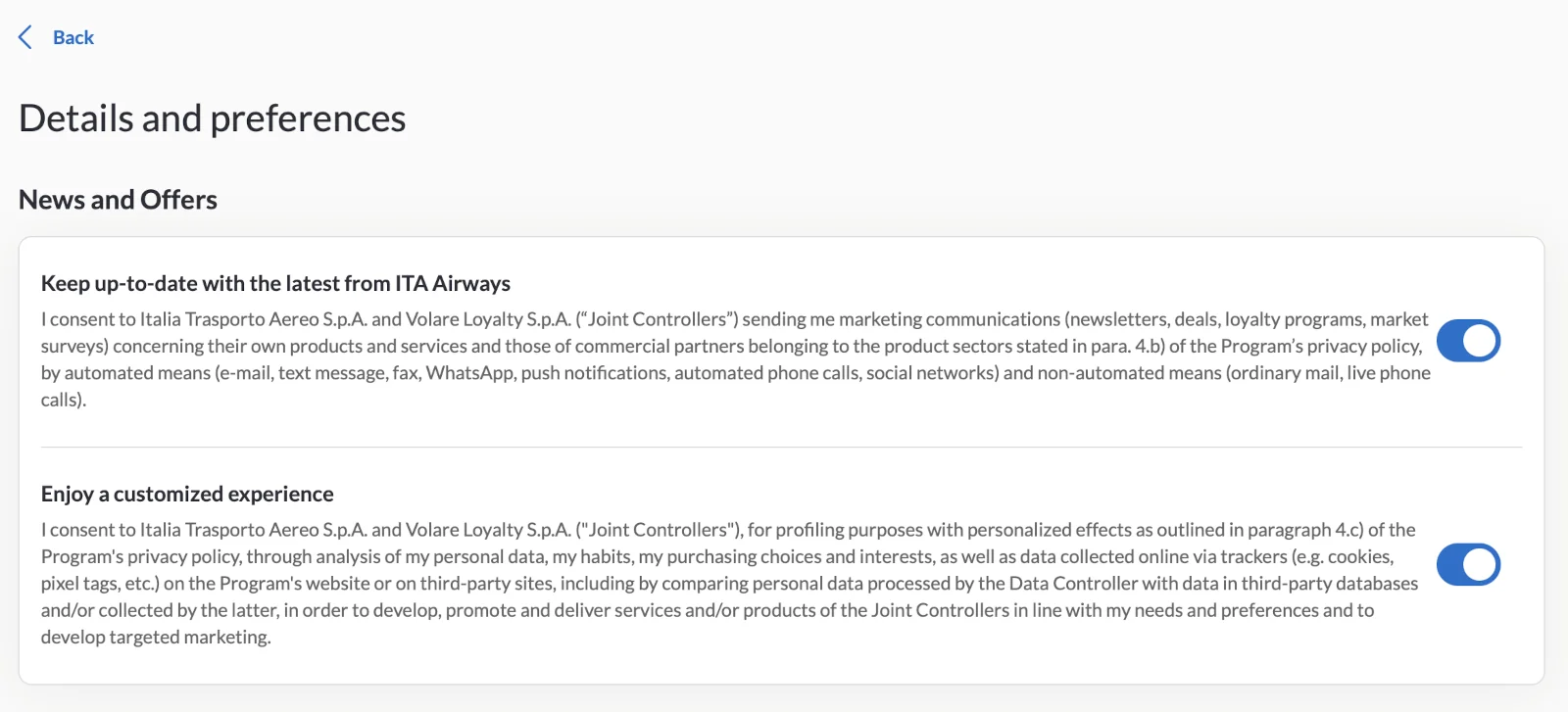Click "develop targeted marketing." at the paragraph end
1568x712 pixels.
coord(156,638)
